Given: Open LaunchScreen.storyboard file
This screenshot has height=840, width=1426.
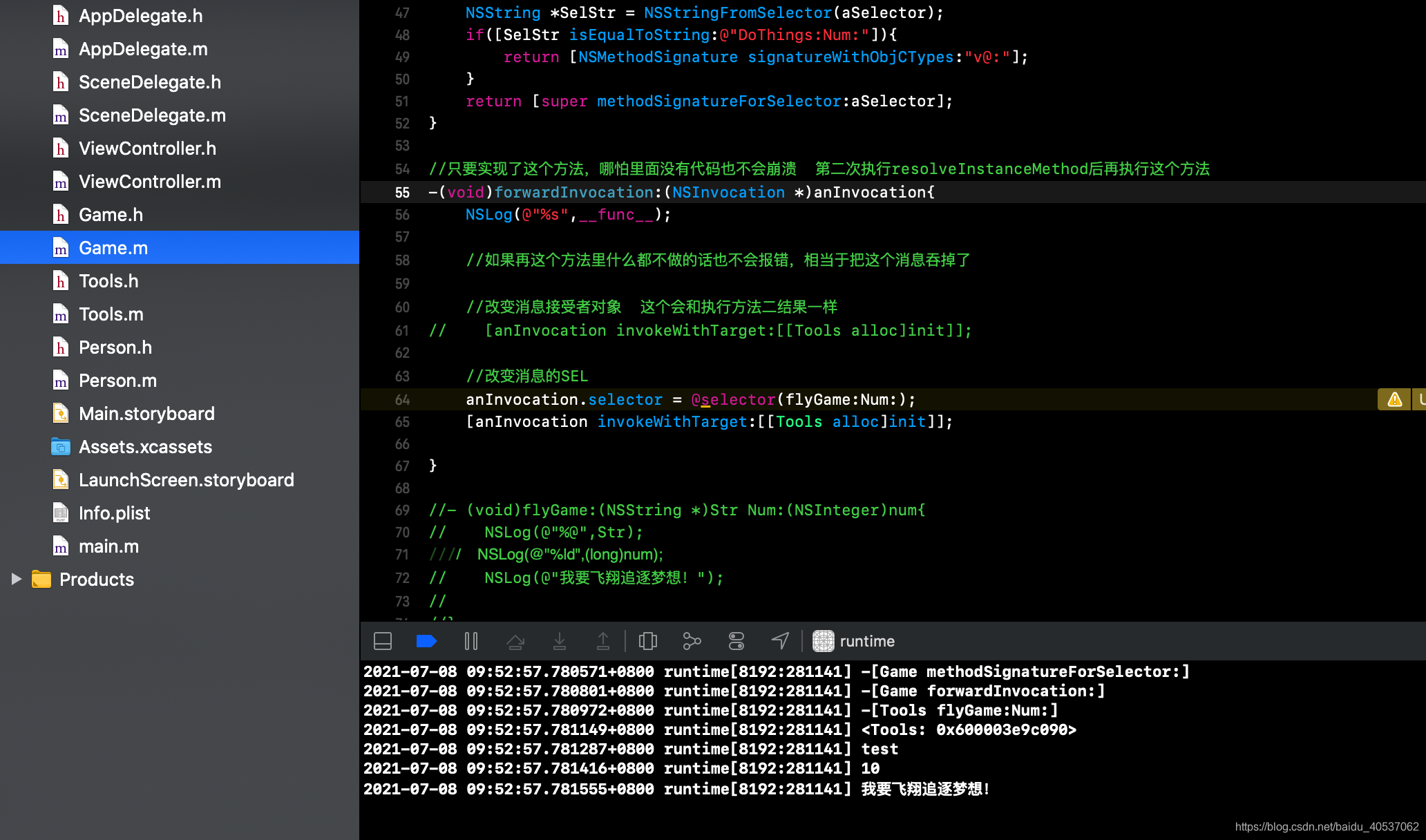Looking at the screenshot, I should pyautogui.click(x=187, y=480).
